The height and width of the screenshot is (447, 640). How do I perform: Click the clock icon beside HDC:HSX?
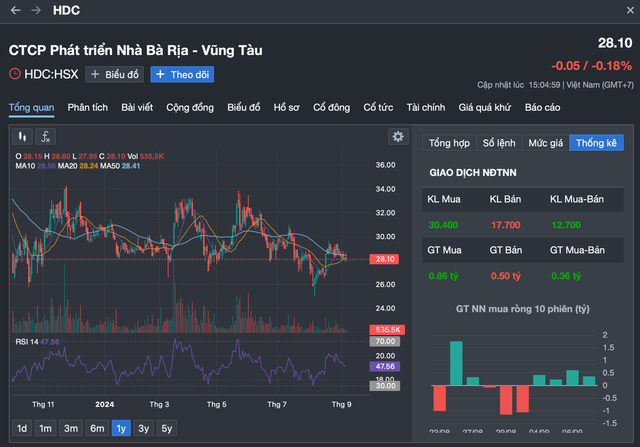click(x=15, y=74)
